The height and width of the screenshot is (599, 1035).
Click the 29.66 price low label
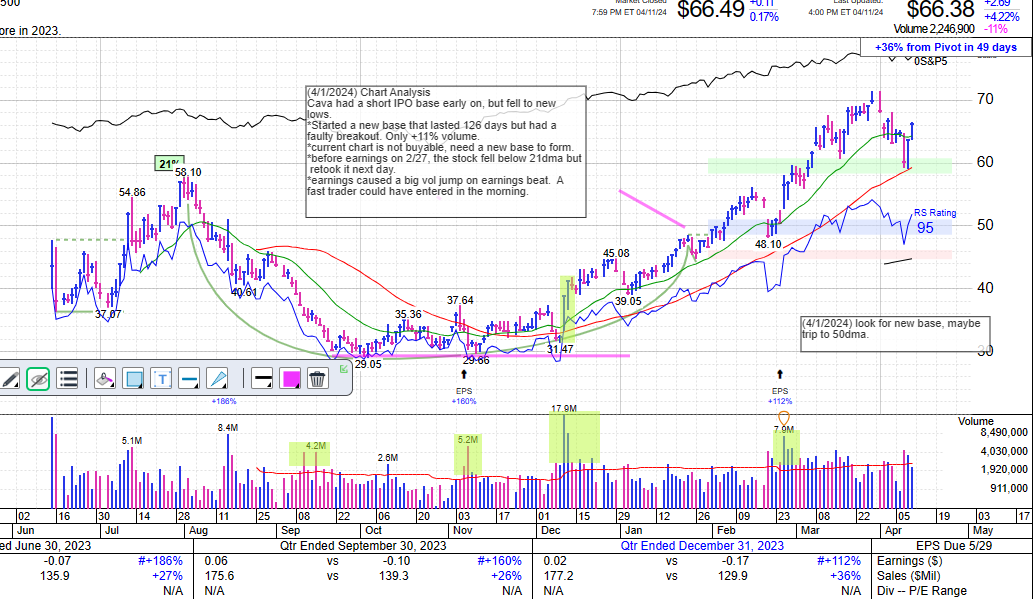(476, 361)
